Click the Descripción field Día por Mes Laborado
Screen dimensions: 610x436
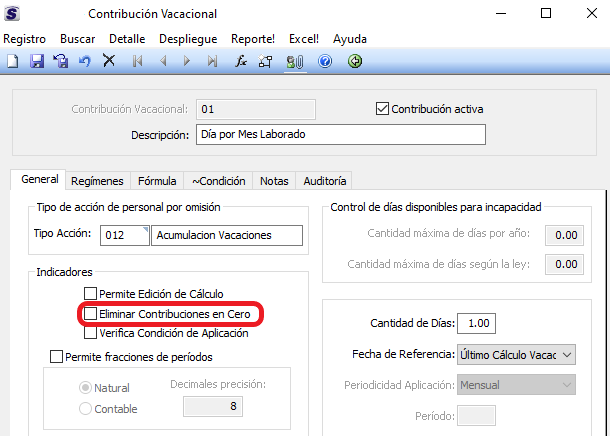point(341,135)
